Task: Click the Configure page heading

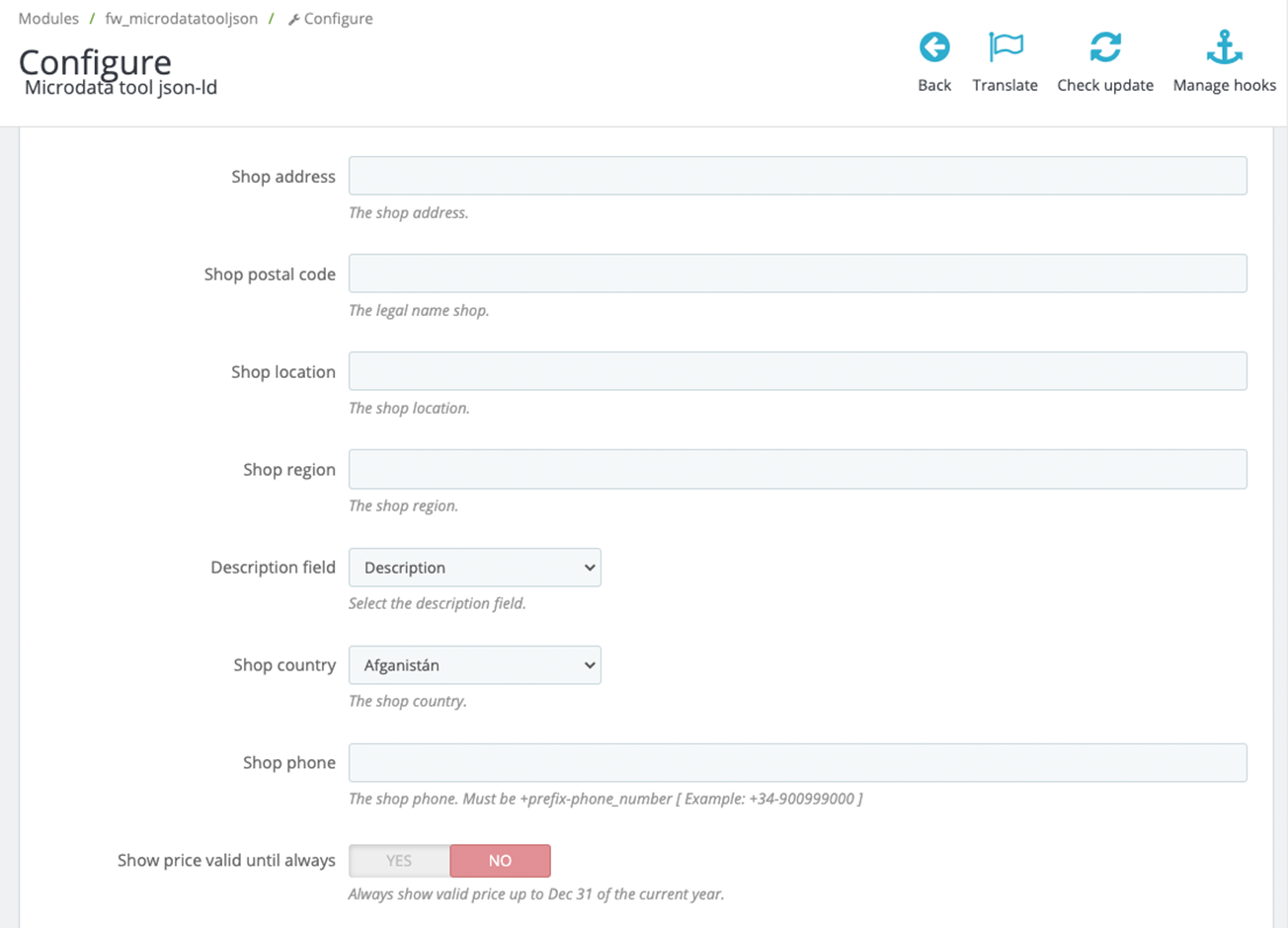Action: [95, 61]
